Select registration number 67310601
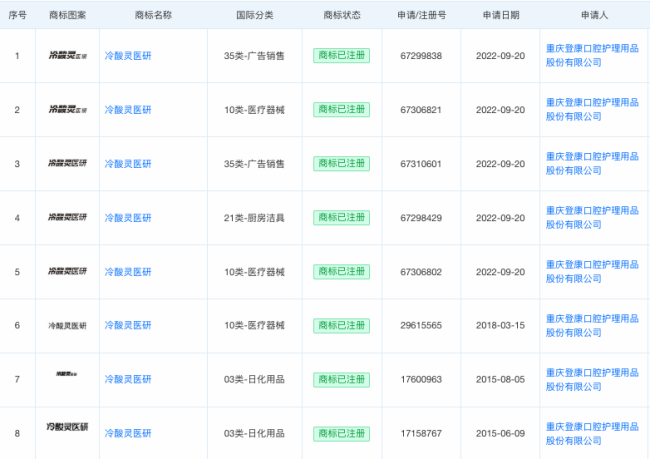650x459 pixels. [421, 164]
